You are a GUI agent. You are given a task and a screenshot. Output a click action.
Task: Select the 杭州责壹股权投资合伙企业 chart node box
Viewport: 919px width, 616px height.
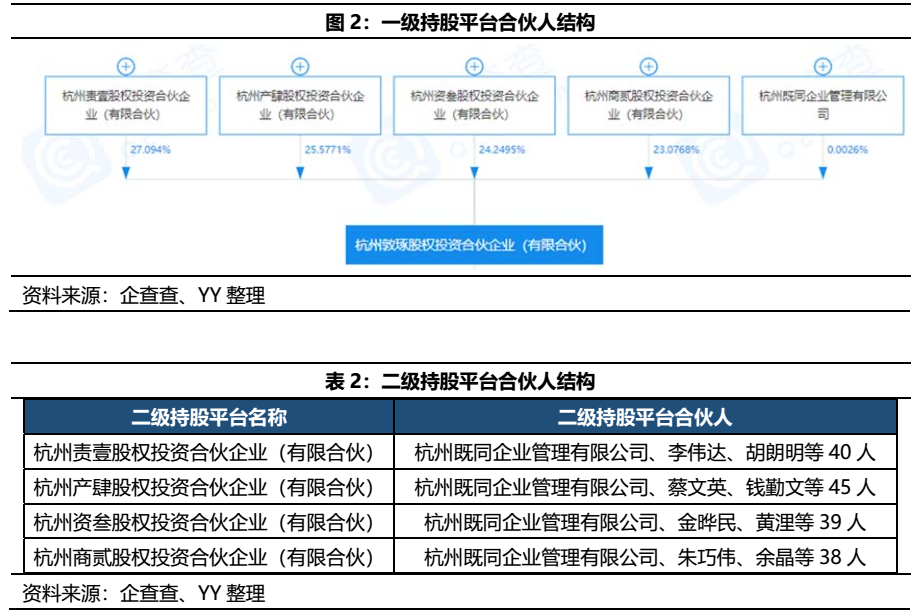pos(126,105)
